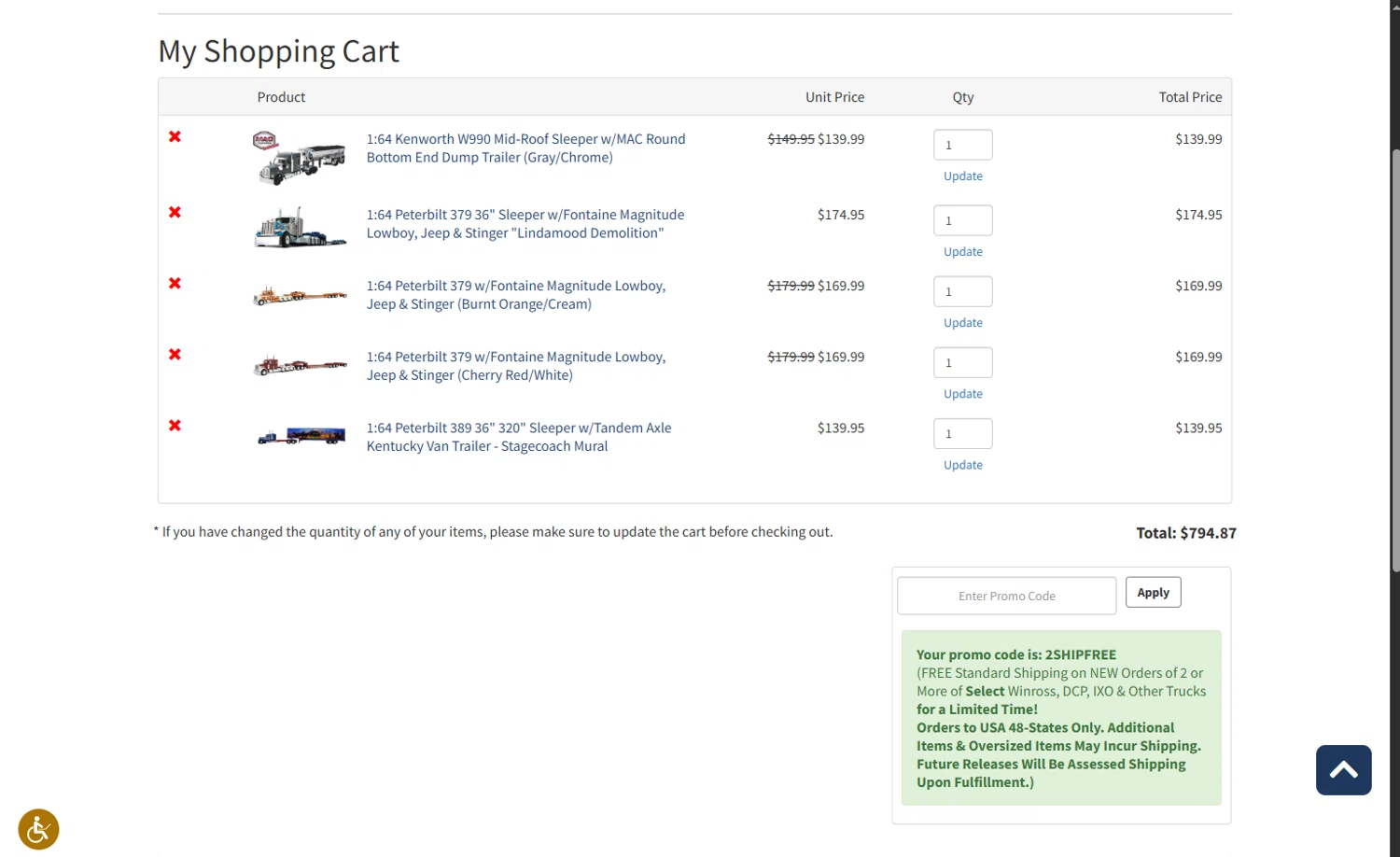Click the 'My Shopping Cart' heading
Image resolution: width=1400 pixels, height=857 pixels.
[278, 50]
